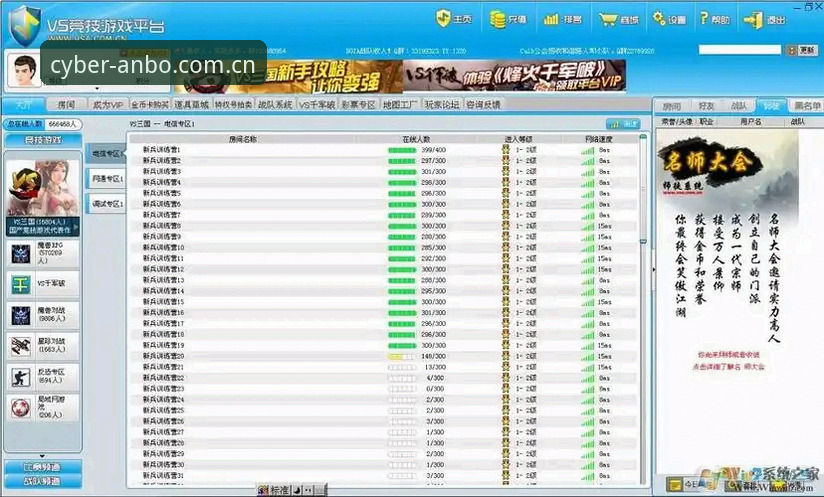Image resolution: width=824 pixels, height=497 pixels.
Task: Select the 调试专区1 zone
Action: [107, 203]
